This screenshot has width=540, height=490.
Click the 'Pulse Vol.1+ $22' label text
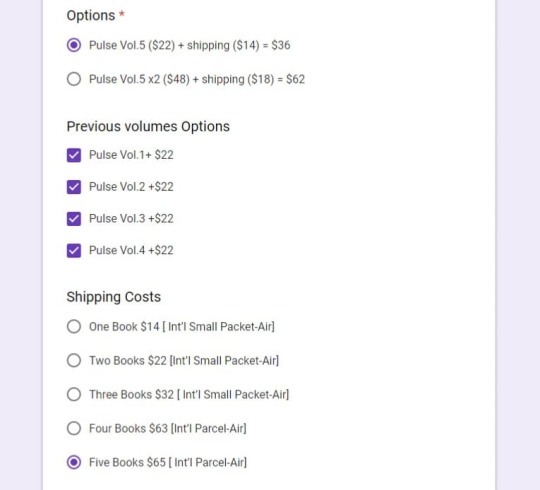pyautogui.click(x=131, y=155)
